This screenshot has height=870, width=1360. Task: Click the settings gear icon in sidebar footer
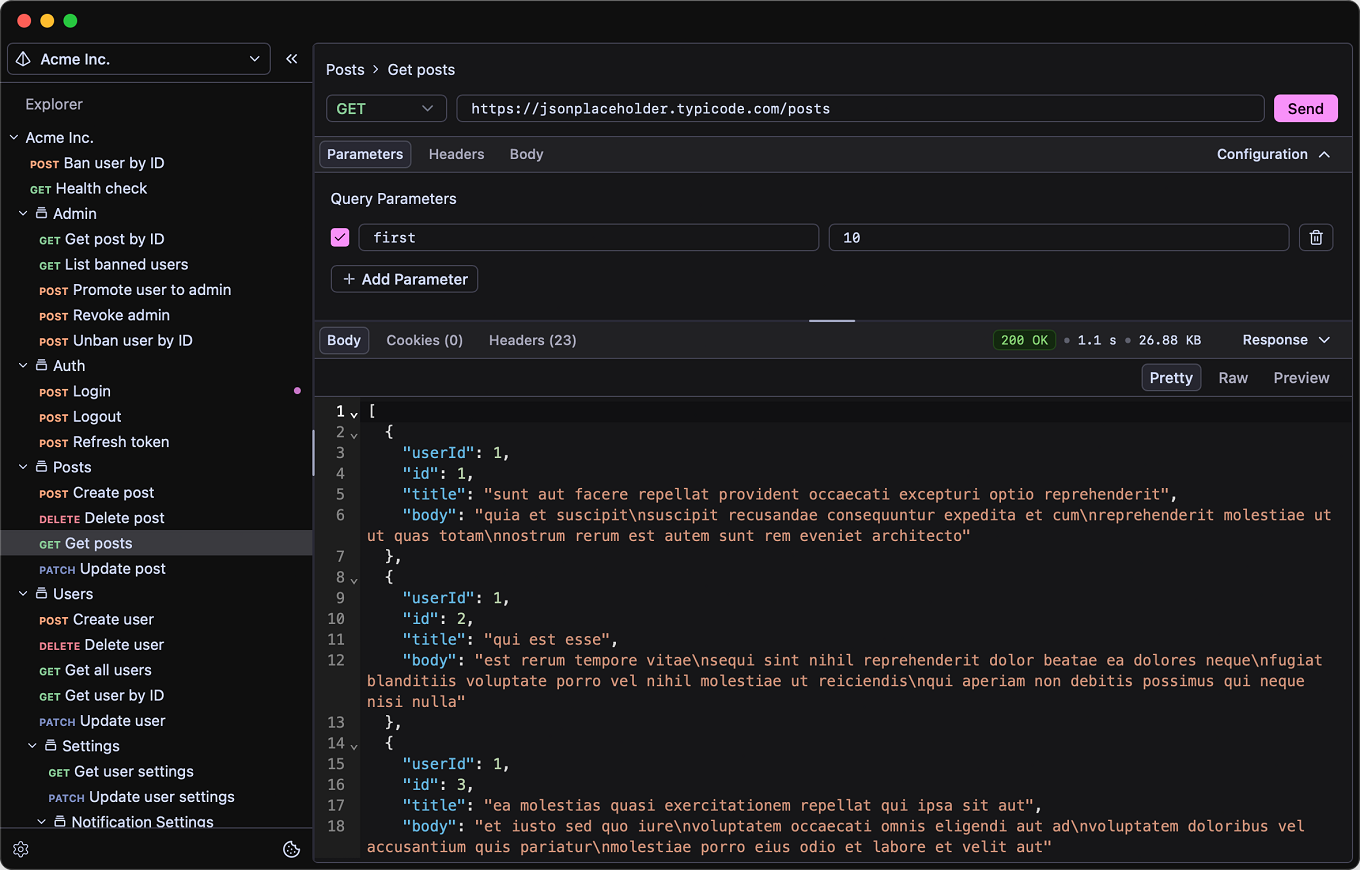(x=21, y=849)
